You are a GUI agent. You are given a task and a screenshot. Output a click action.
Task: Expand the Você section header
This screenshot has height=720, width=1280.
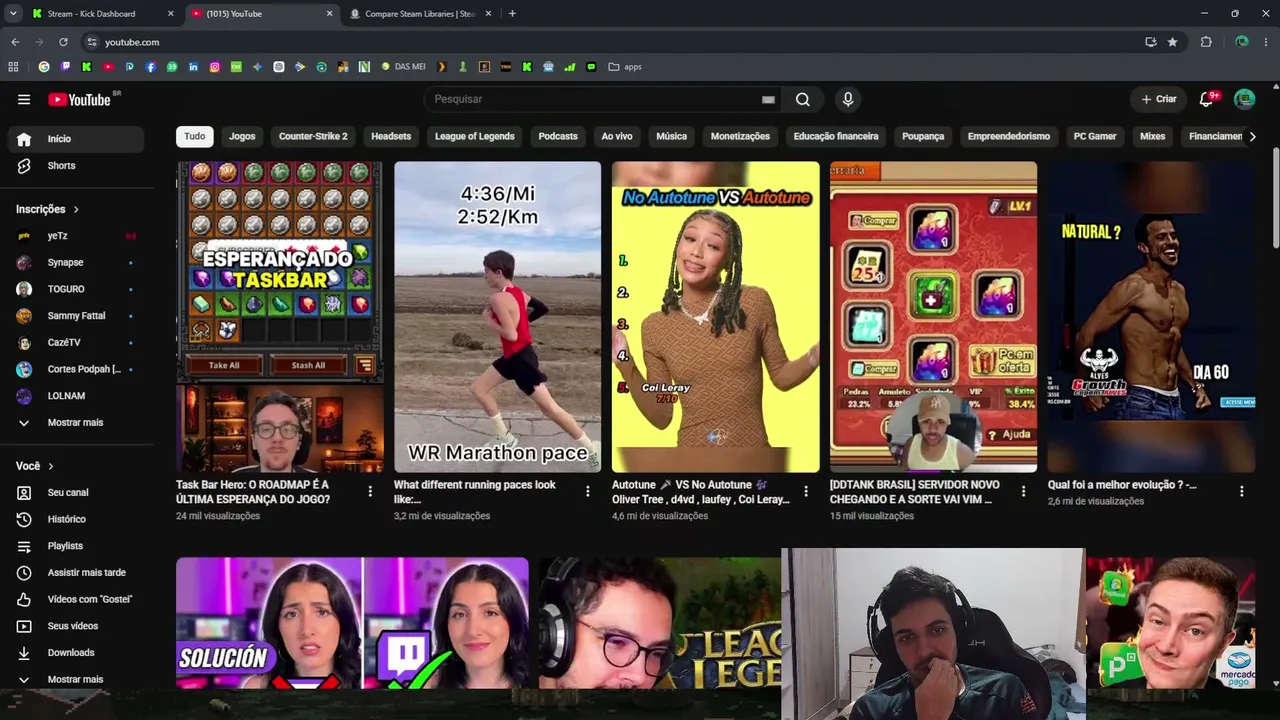pyautogui.click(x=35, y=466)
